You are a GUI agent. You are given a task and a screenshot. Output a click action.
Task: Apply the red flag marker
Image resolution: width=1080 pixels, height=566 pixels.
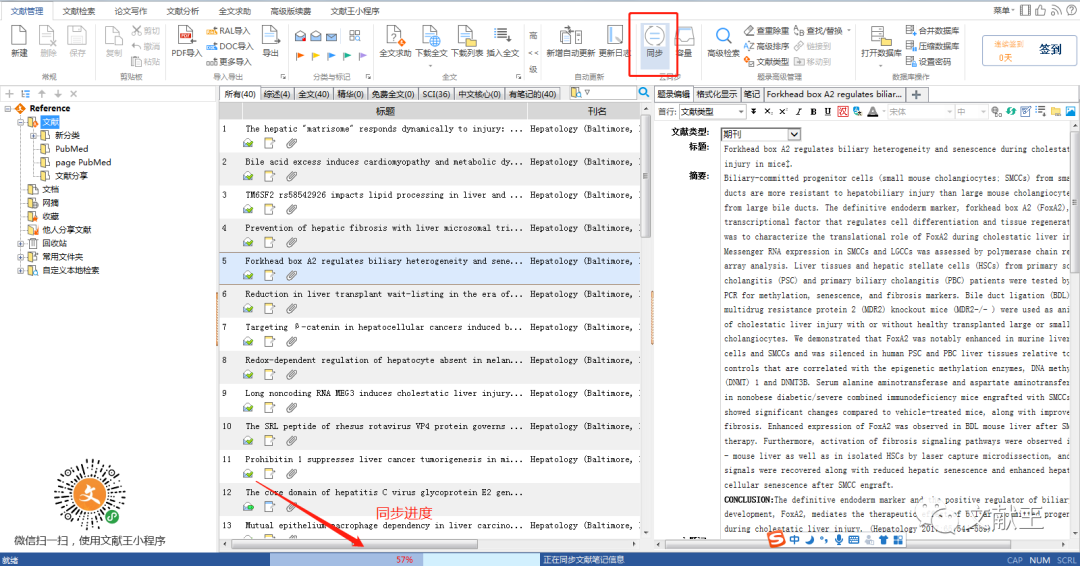300,56
